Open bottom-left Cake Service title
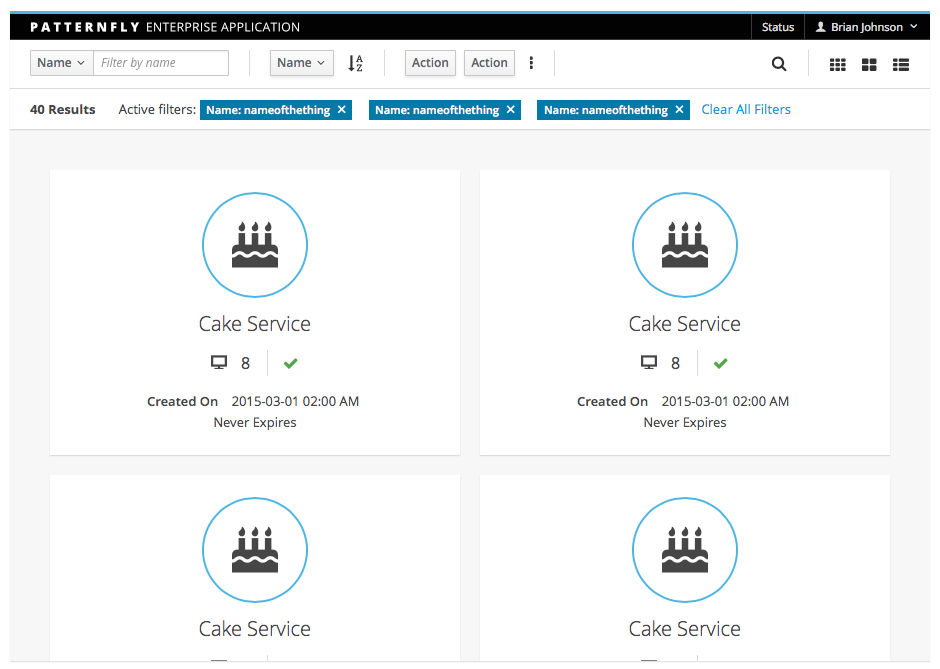This screenshot has width=940, height=669. coord(255,629)
